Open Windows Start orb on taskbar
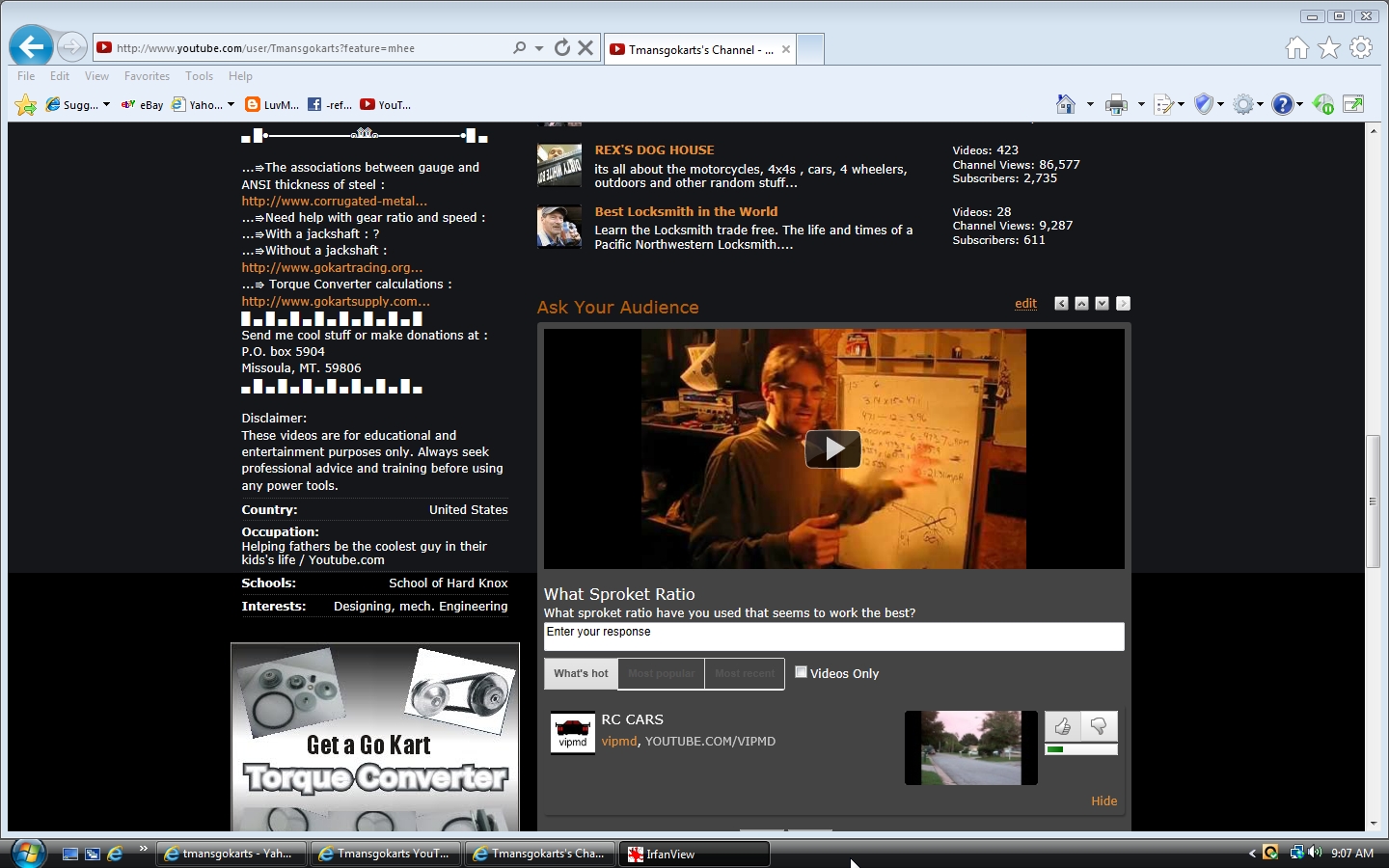 click(x=28, y=854)
